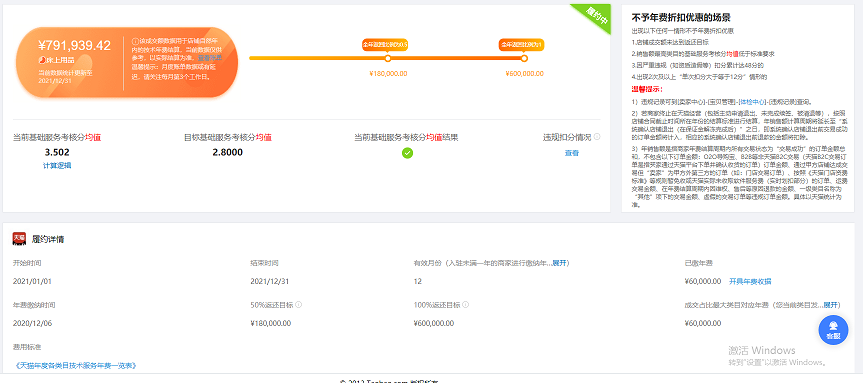The image size is (863, 383).
Task: Show info tooltip beside 100%返还目标
Action: pos(466,304)
